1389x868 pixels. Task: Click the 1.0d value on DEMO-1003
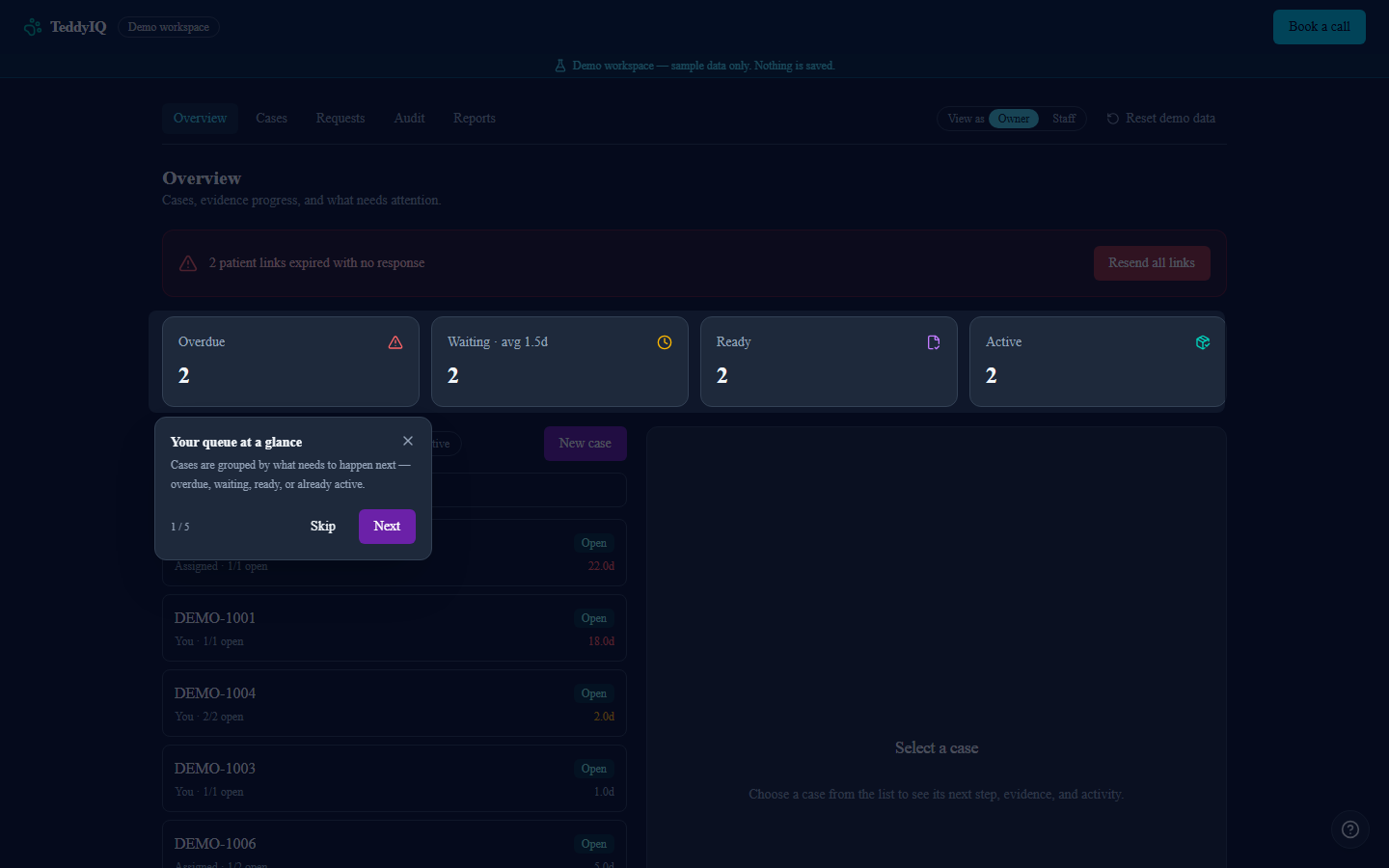tap(604, 792)
